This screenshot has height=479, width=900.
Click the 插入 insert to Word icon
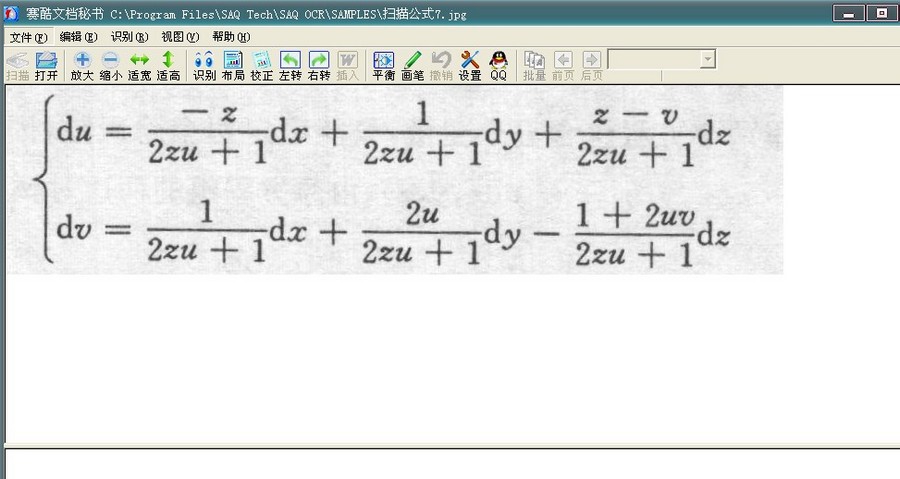click(x=347, y=66)
